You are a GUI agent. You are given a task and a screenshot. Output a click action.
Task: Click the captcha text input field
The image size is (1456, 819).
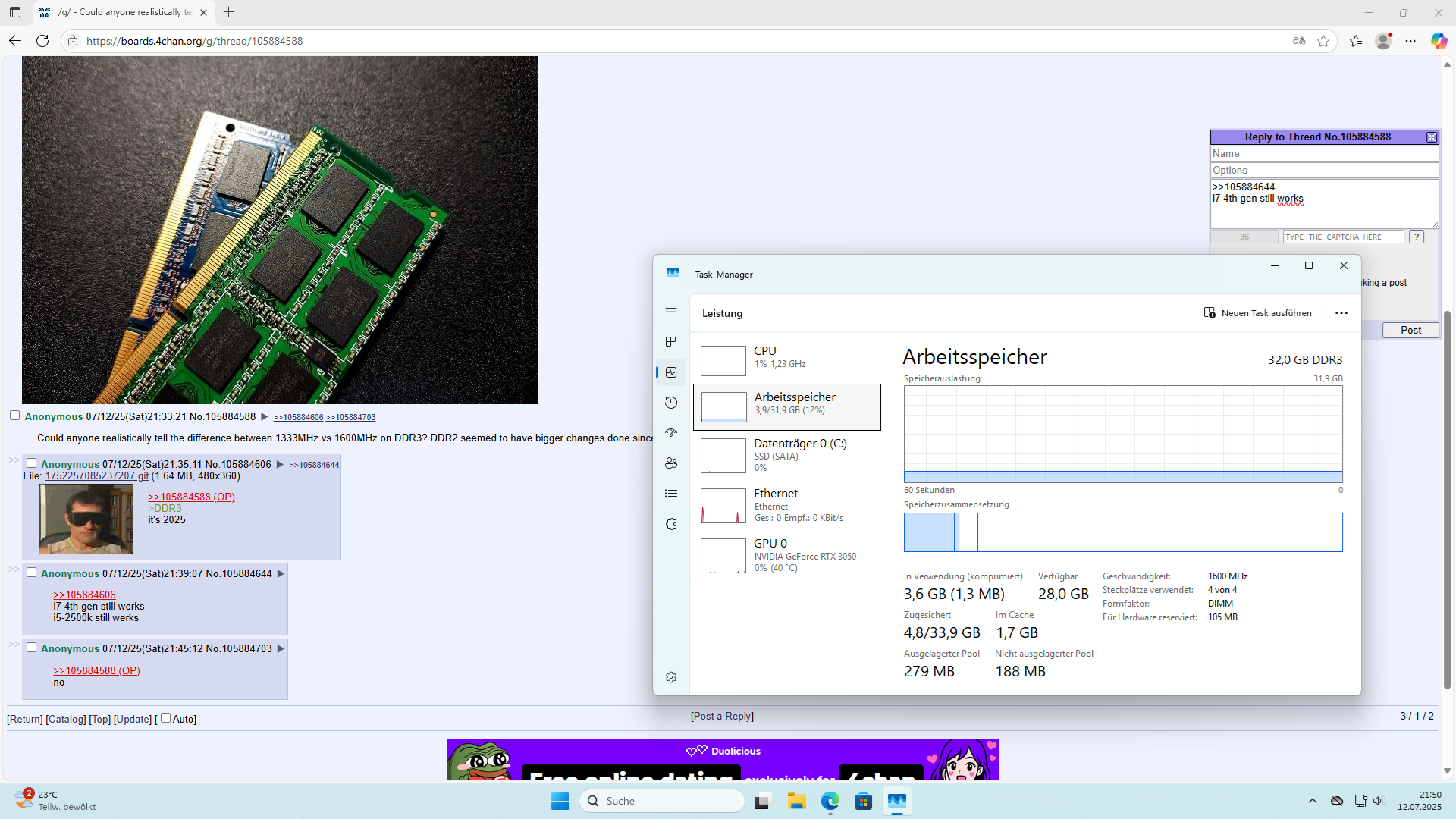(x=1343, y=237)
